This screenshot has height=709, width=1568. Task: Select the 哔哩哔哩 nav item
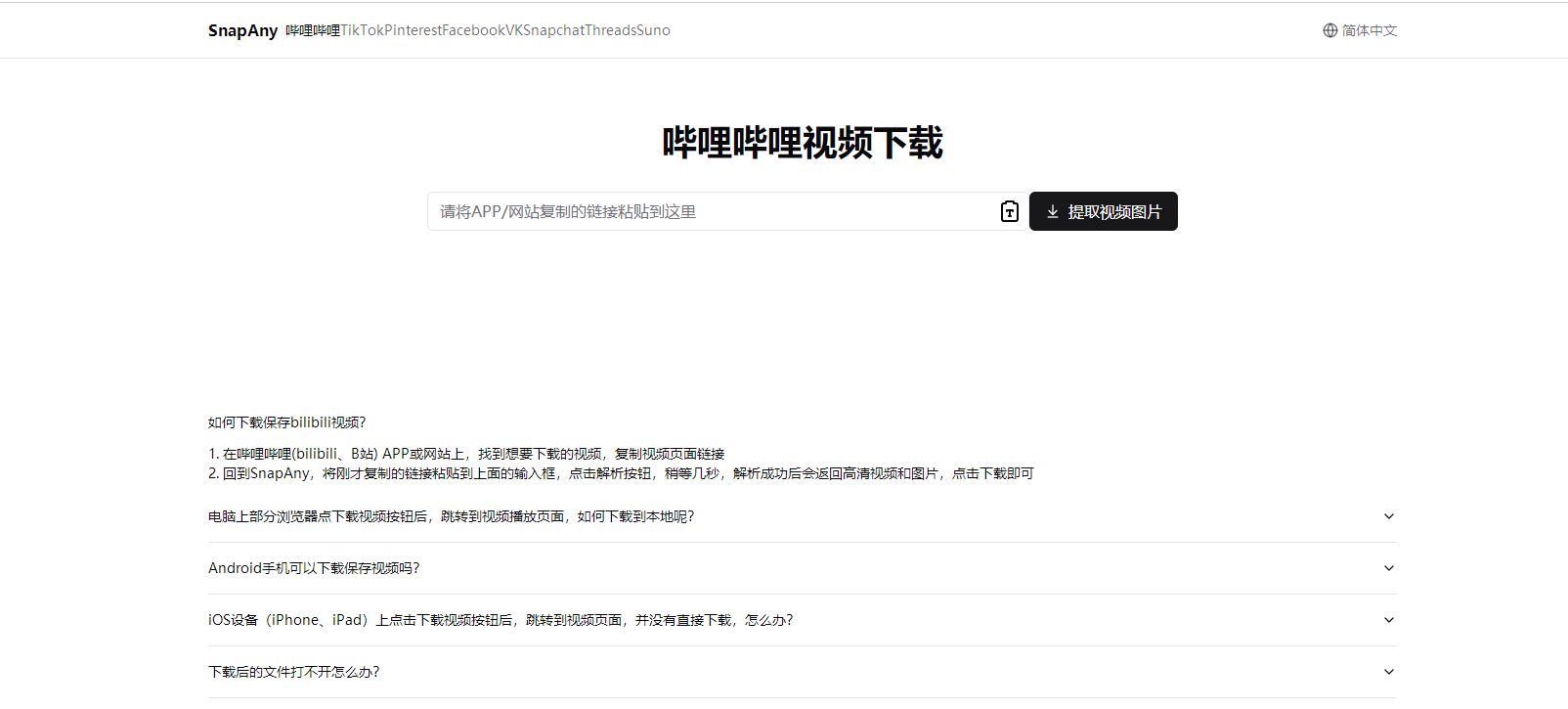313,30
